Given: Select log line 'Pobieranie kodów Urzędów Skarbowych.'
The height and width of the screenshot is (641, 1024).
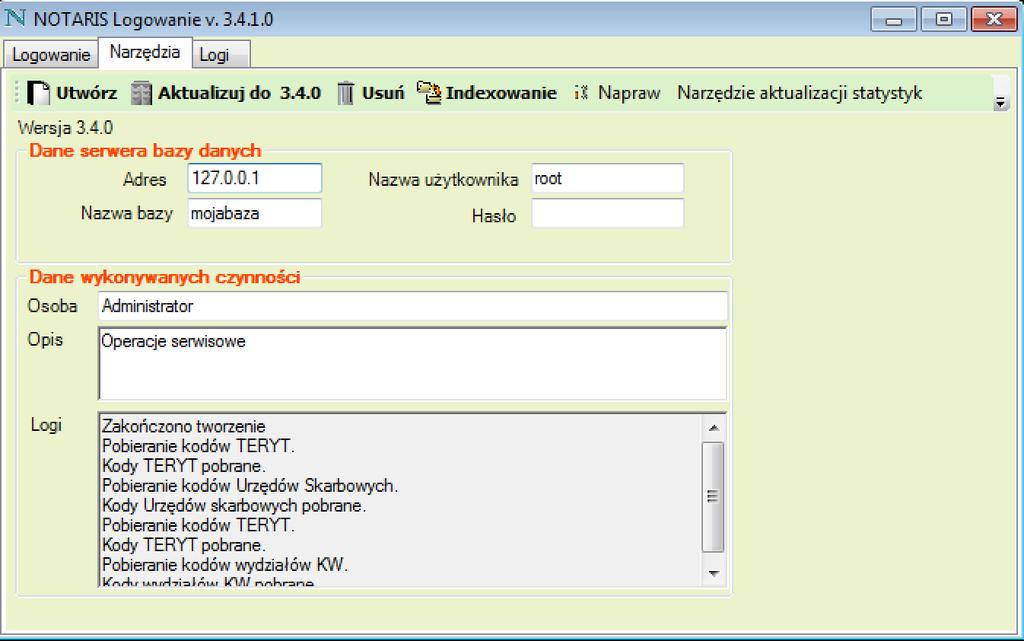Looking at the screenshot, I should pyautogui.click(x=250, y=486).
